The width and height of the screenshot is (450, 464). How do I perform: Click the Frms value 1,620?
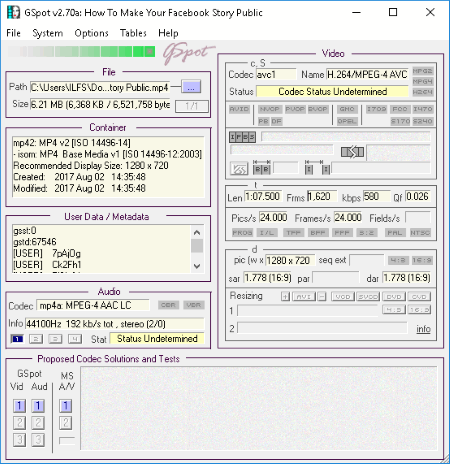[x=322, y=196]
